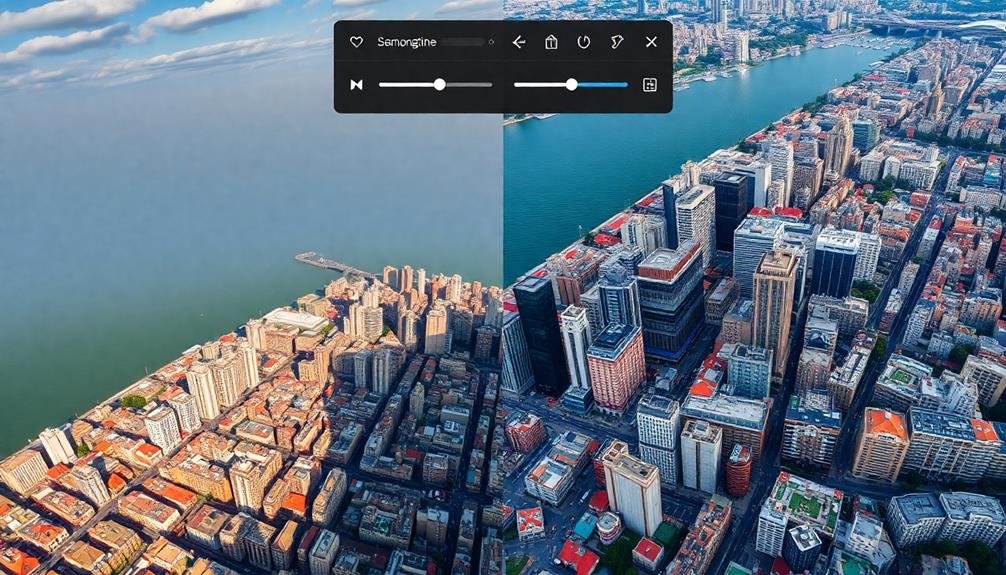Click the blue-tracked right slider's knob
Image resolution: width=1006 pixels, height=575 pixels.
[x=572, y=84]
